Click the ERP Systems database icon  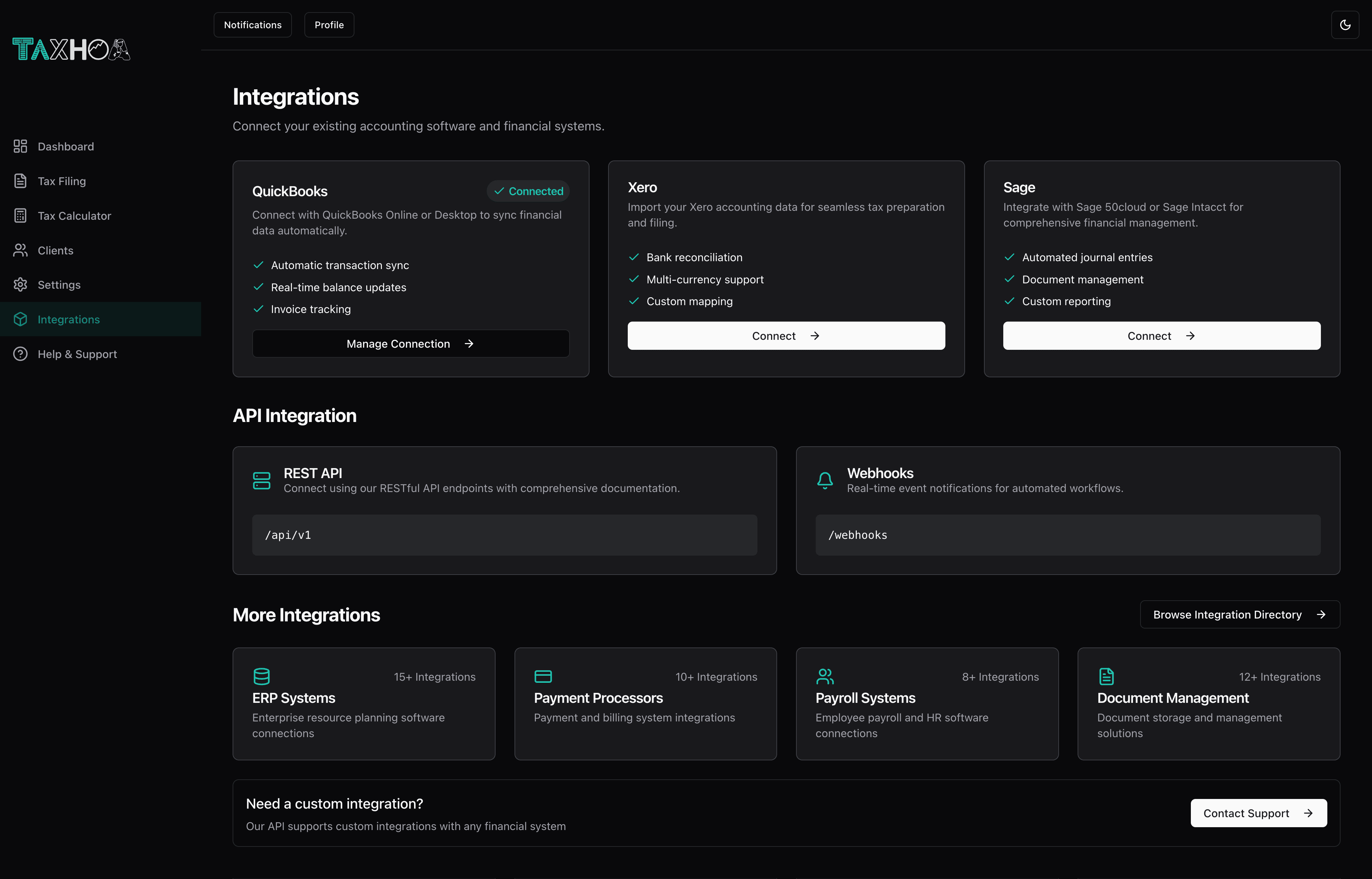coord(262,676)
